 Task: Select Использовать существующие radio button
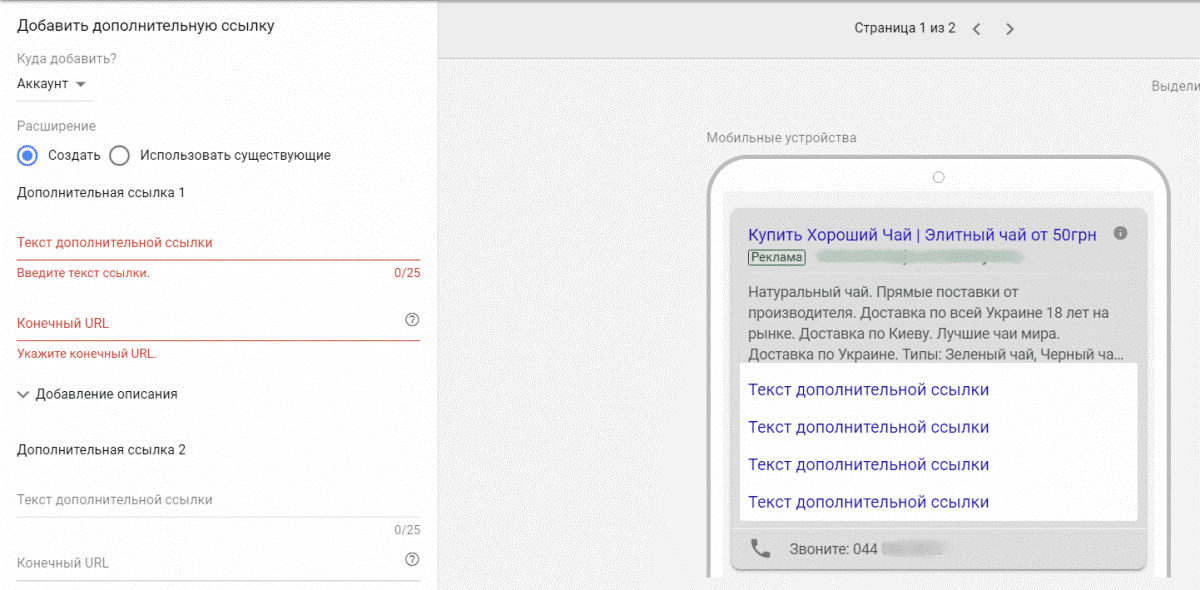coord(120,155)
